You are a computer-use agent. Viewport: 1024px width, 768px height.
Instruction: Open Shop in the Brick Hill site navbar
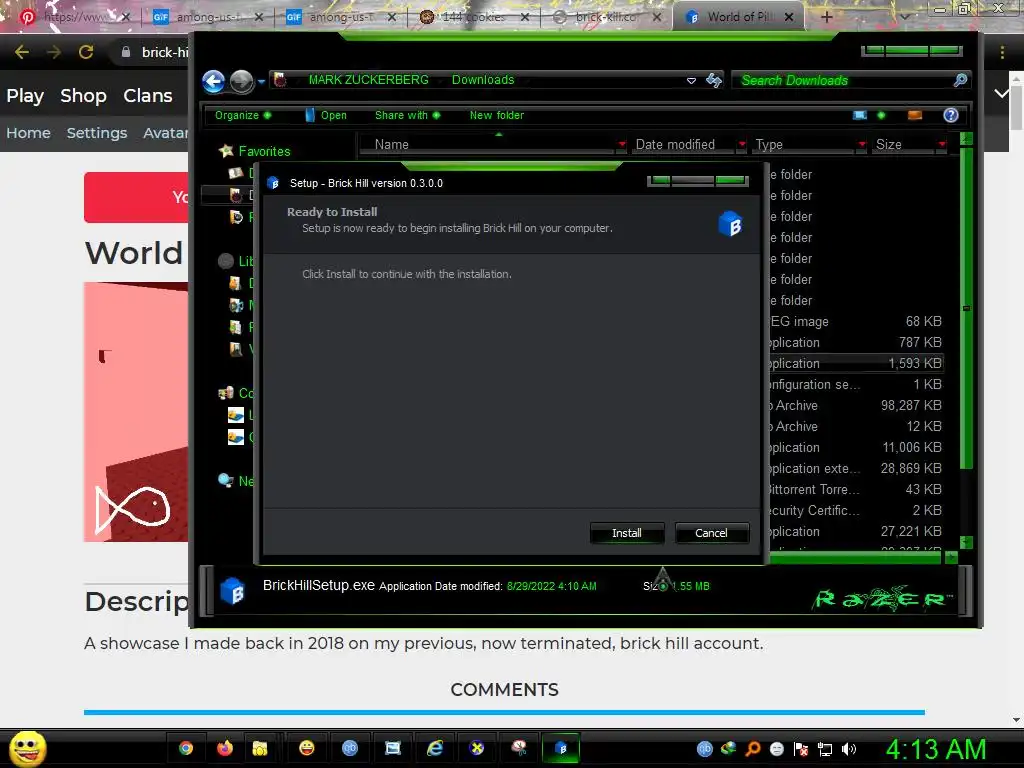(83, 95)
